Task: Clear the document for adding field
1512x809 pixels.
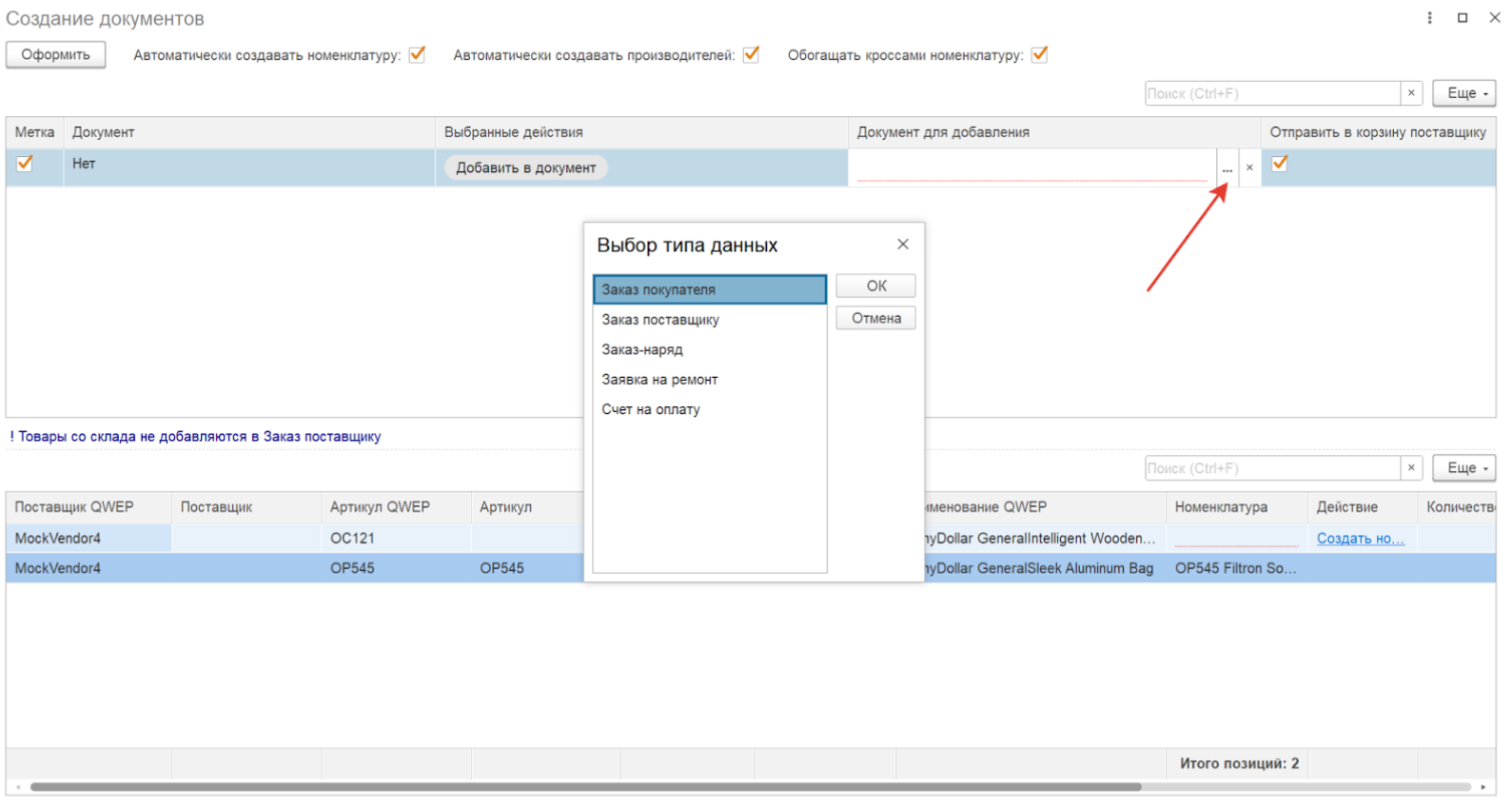Action: (x=1249, y=168)
